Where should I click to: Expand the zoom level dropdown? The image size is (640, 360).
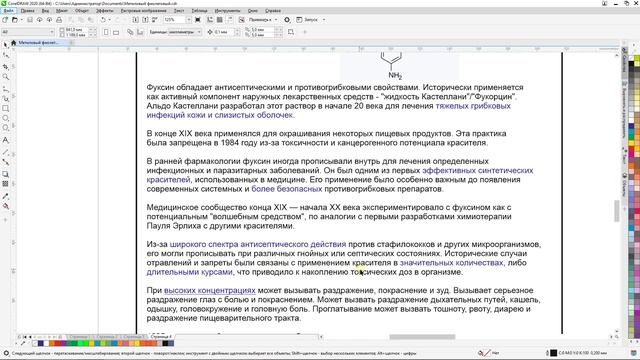(189, 20)
